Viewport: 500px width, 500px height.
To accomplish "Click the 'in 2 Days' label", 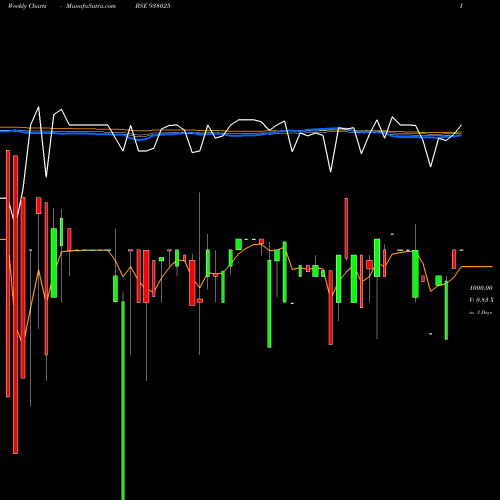I will (480, 312).
